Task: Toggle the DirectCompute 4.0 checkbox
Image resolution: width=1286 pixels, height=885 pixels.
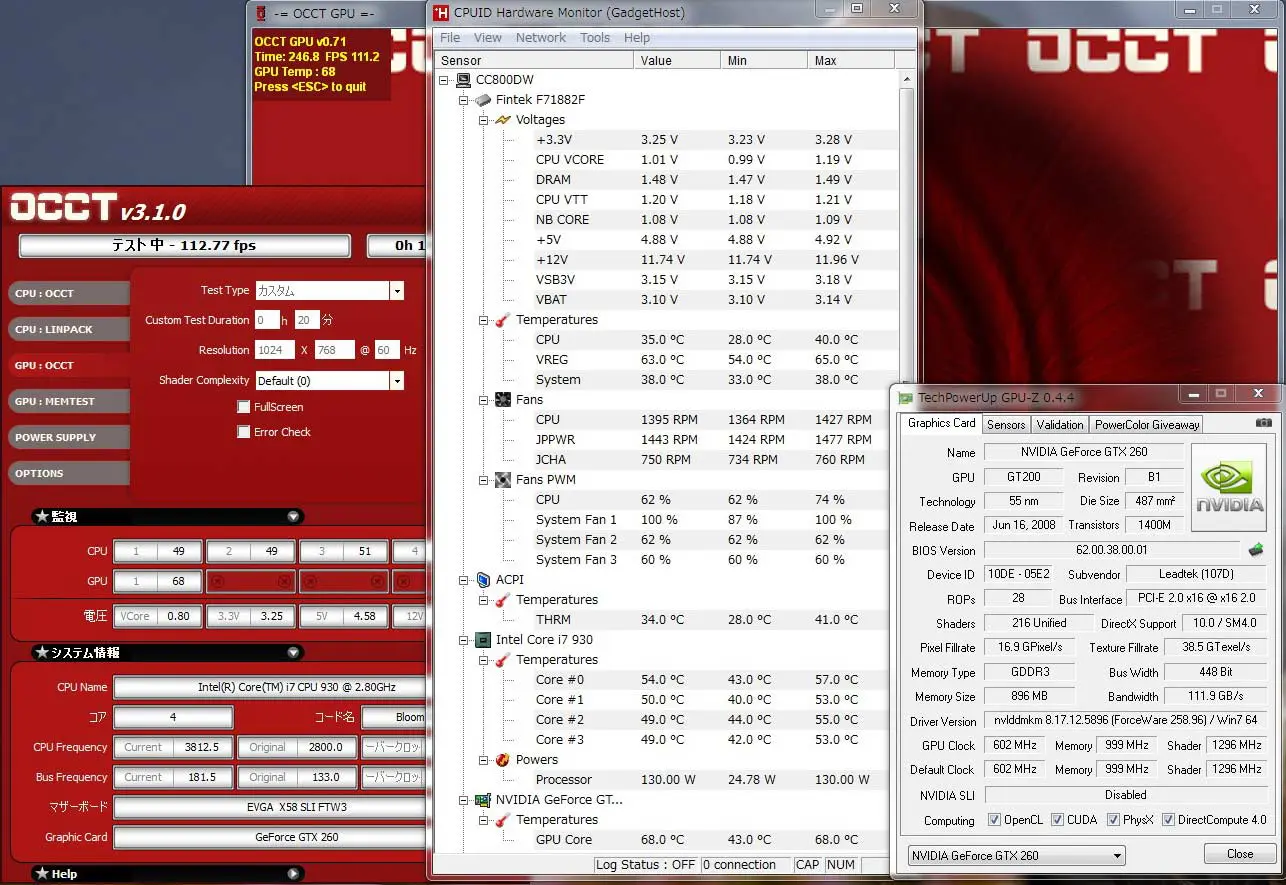Action: click(x=1168, y=820)
